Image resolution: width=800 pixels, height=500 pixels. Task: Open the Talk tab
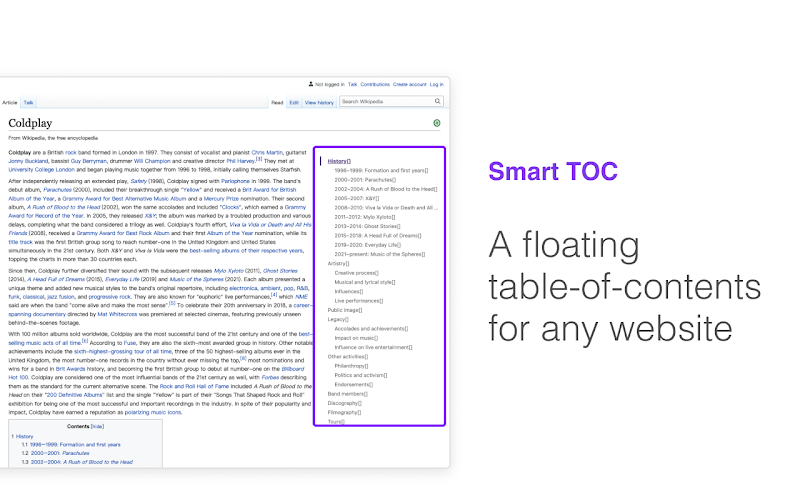pyautogui.click(x=29, y=103)
